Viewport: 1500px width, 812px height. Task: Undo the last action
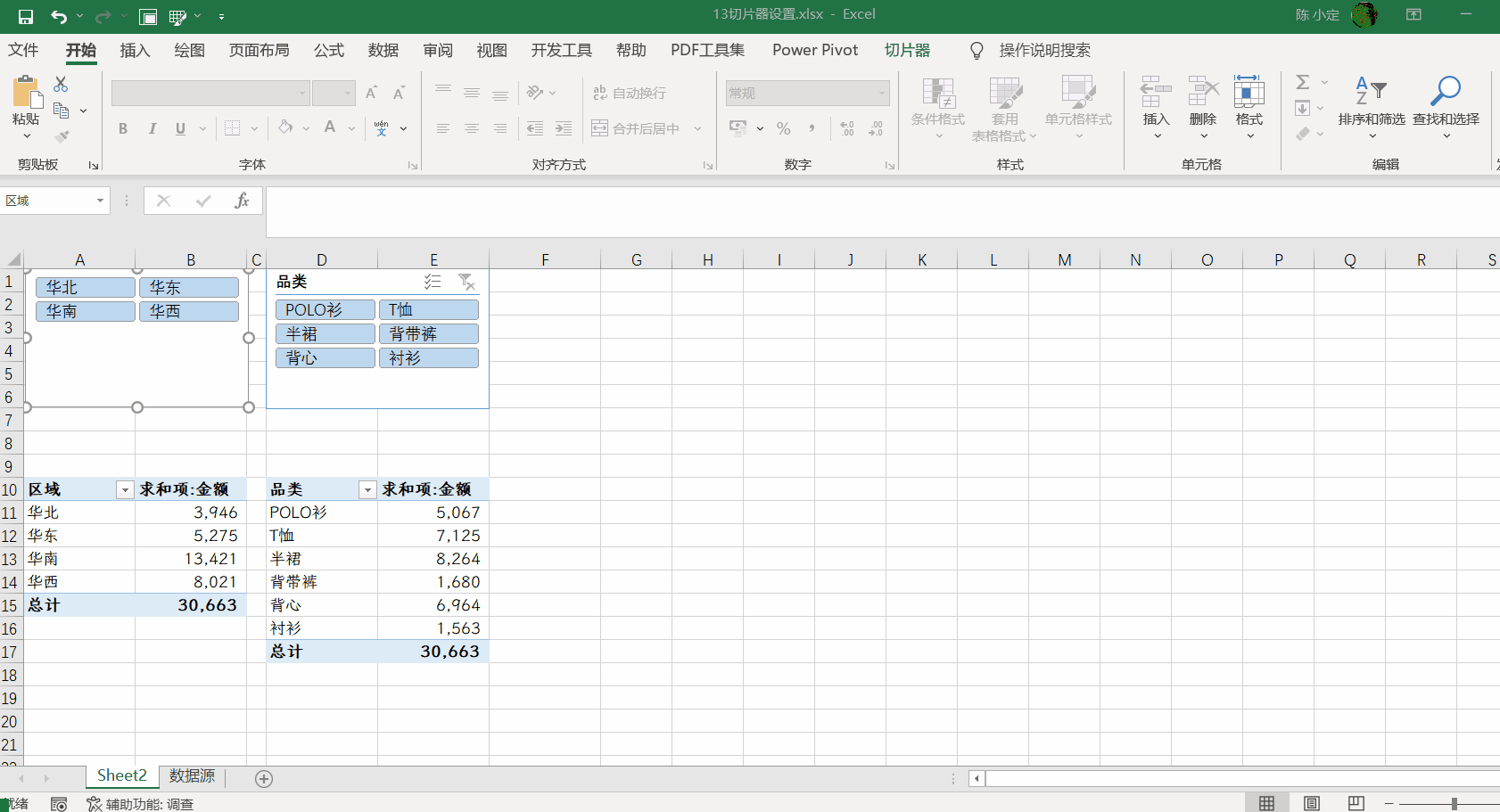tap(58, 16)
